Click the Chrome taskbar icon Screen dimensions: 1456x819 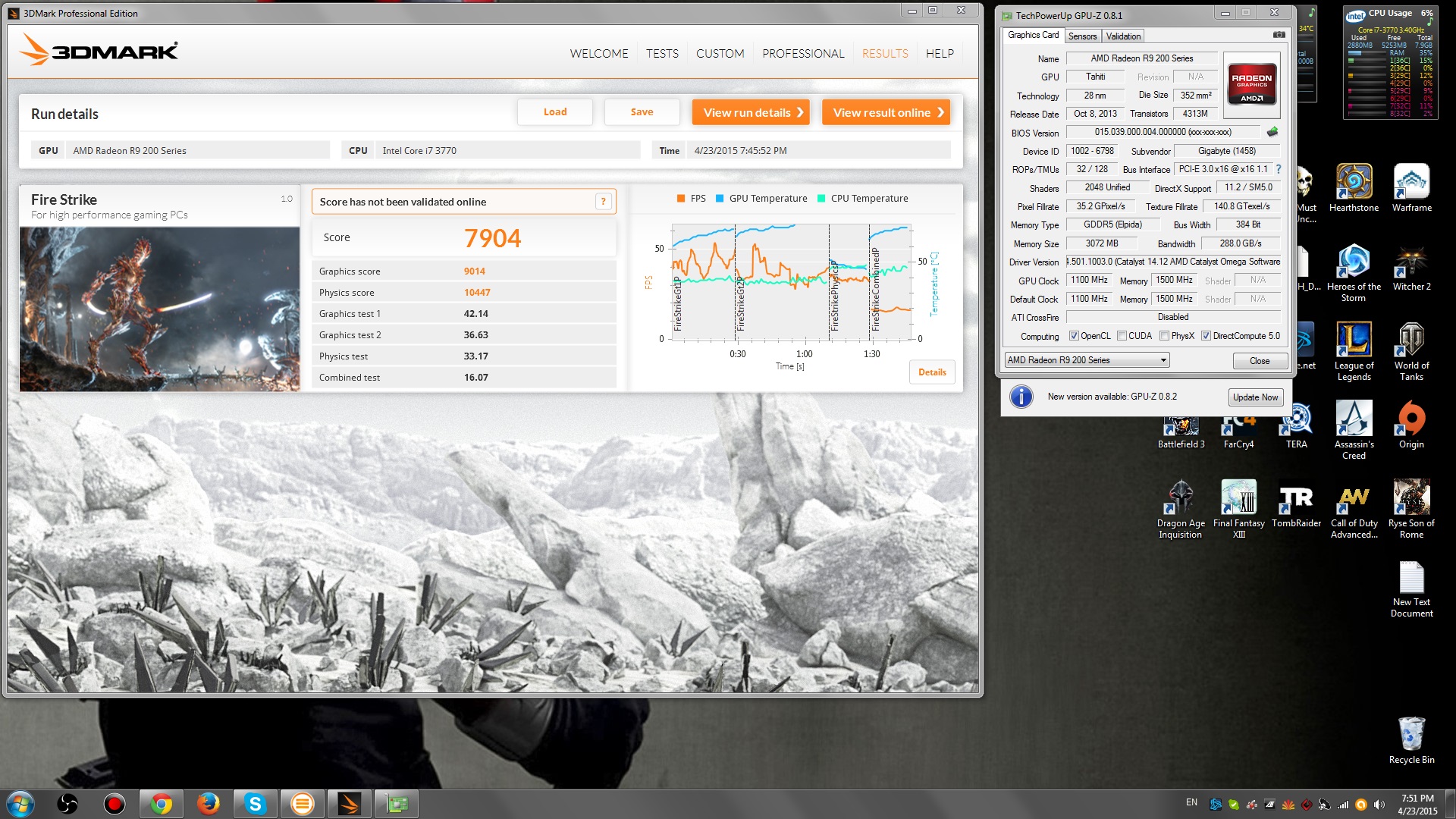(x=161, y=804)
